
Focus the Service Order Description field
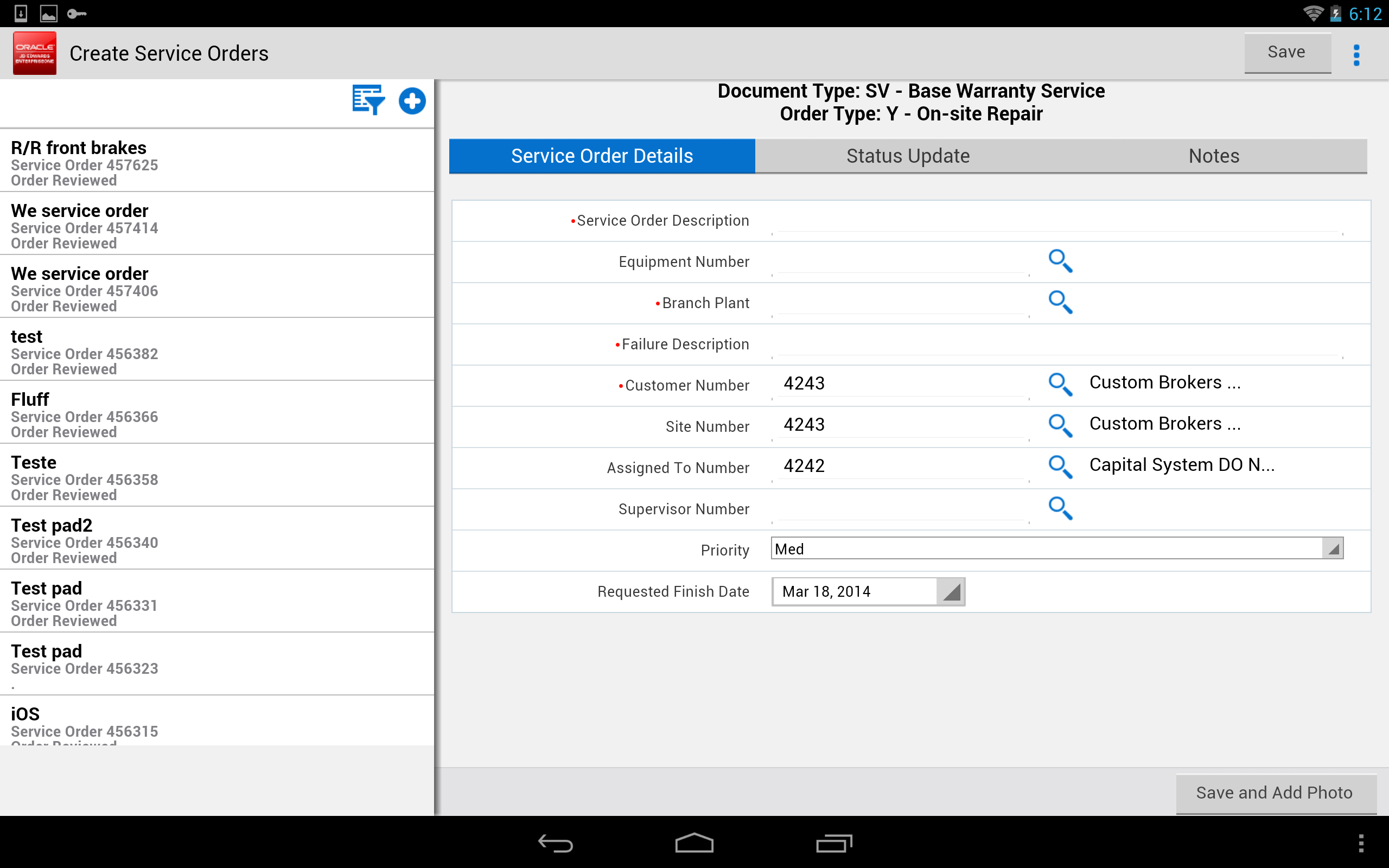point(1057,220)
